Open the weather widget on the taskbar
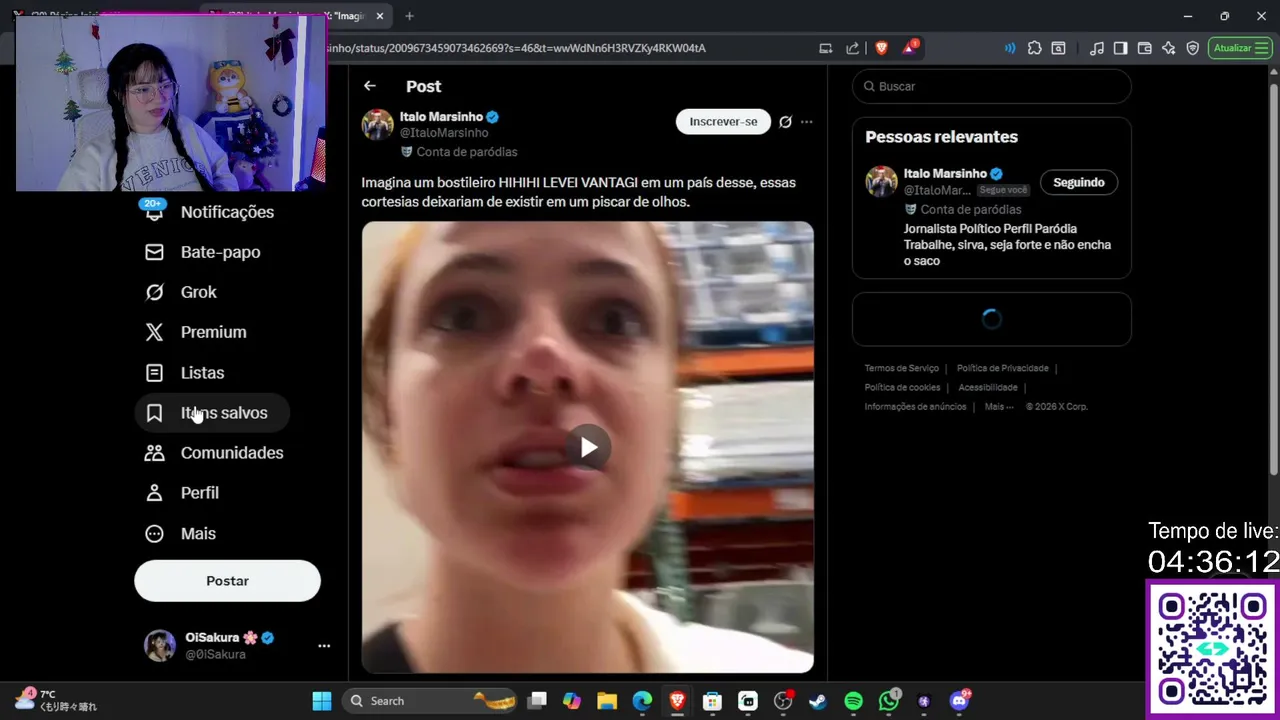This screenshot has height=720, width=1280. tap(58, 700)
